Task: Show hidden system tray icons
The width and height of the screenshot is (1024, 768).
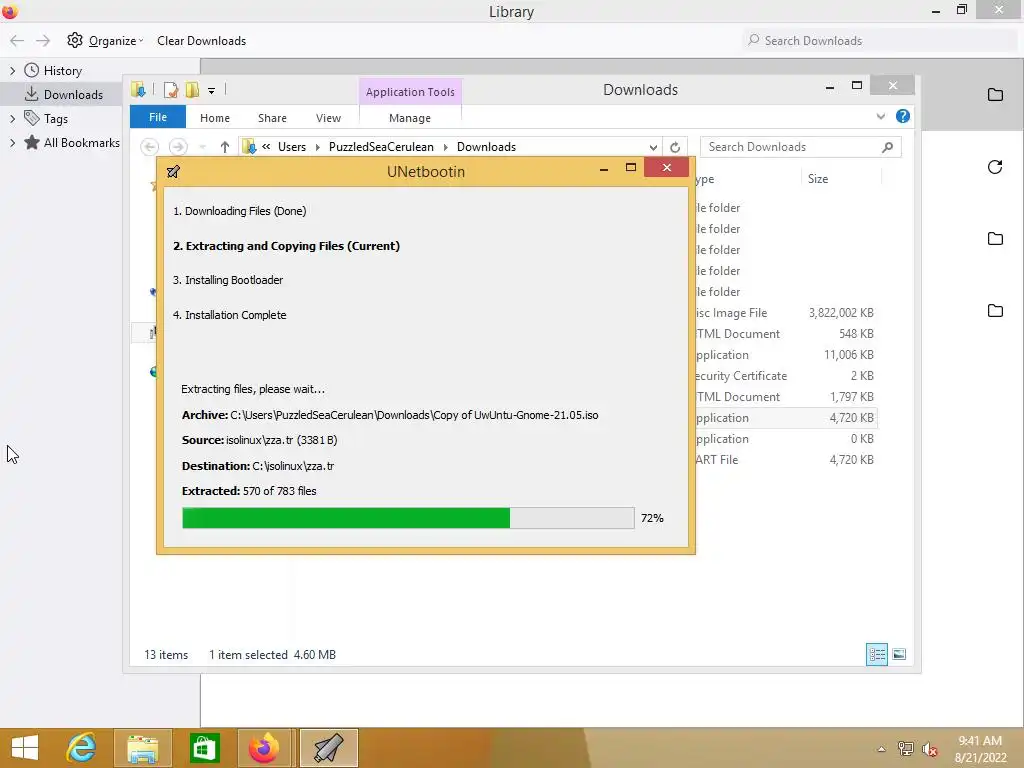Action: coord(882,749)
